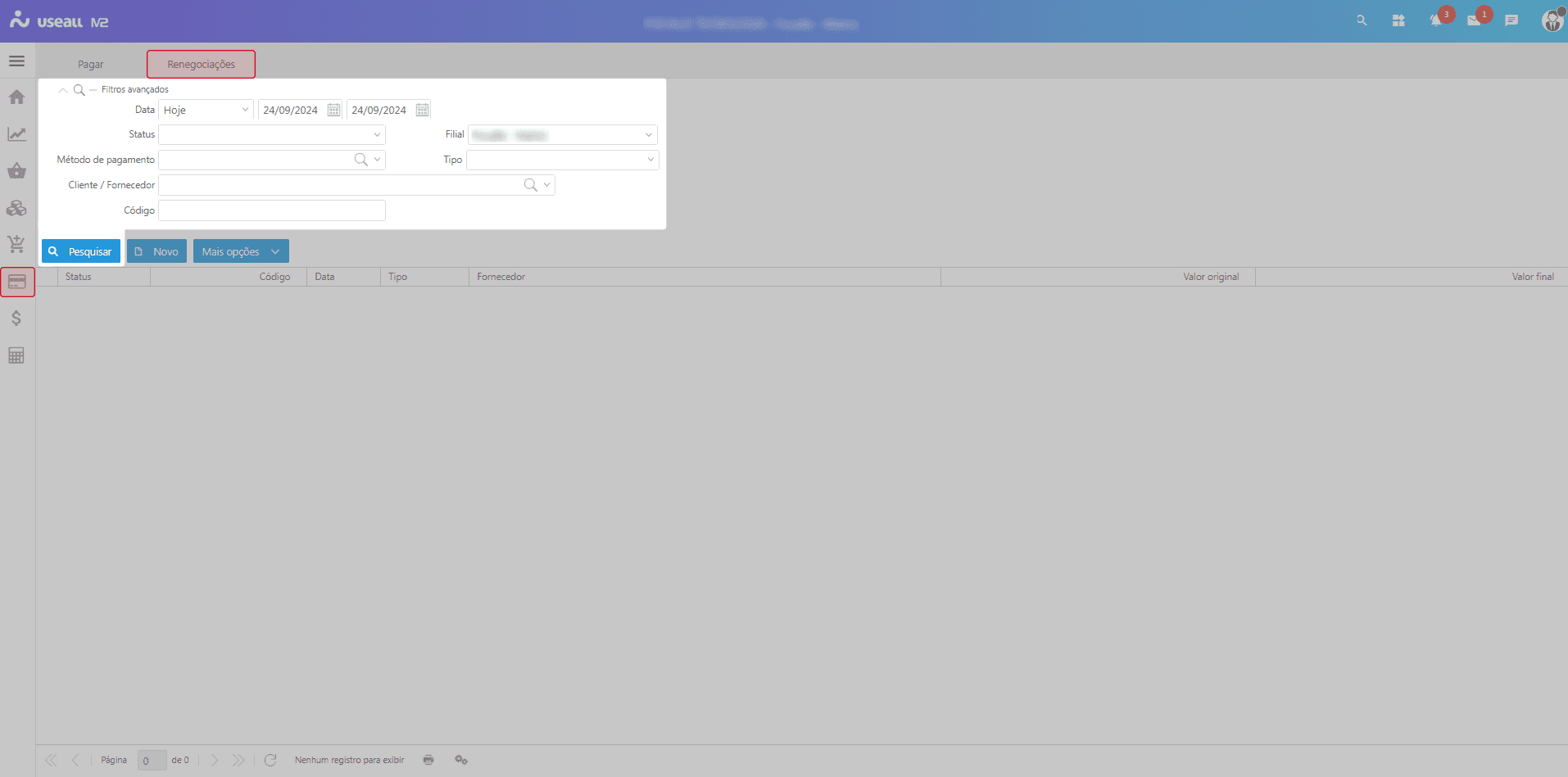
Task: Click the print icon in footer
Action: tap(428, 760)
